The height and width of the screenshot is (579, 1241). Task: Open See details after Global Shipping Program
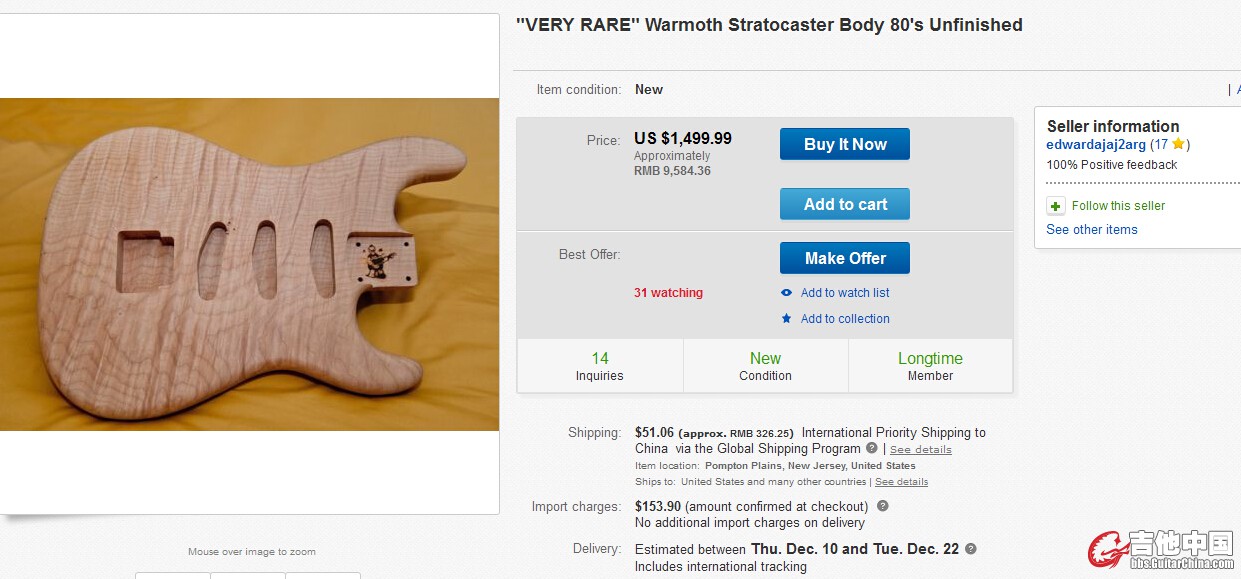(x=920, y=450)
